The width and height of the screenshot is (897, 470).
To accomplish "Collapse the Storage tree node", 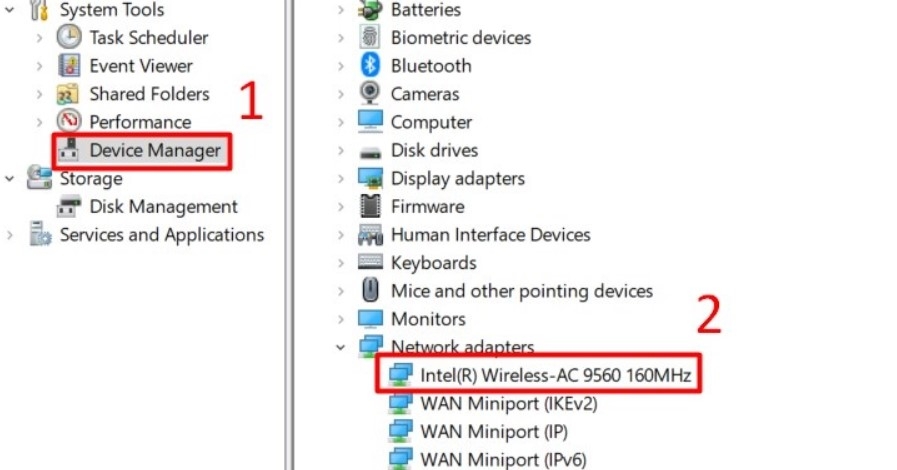I will tap(11, 179).
